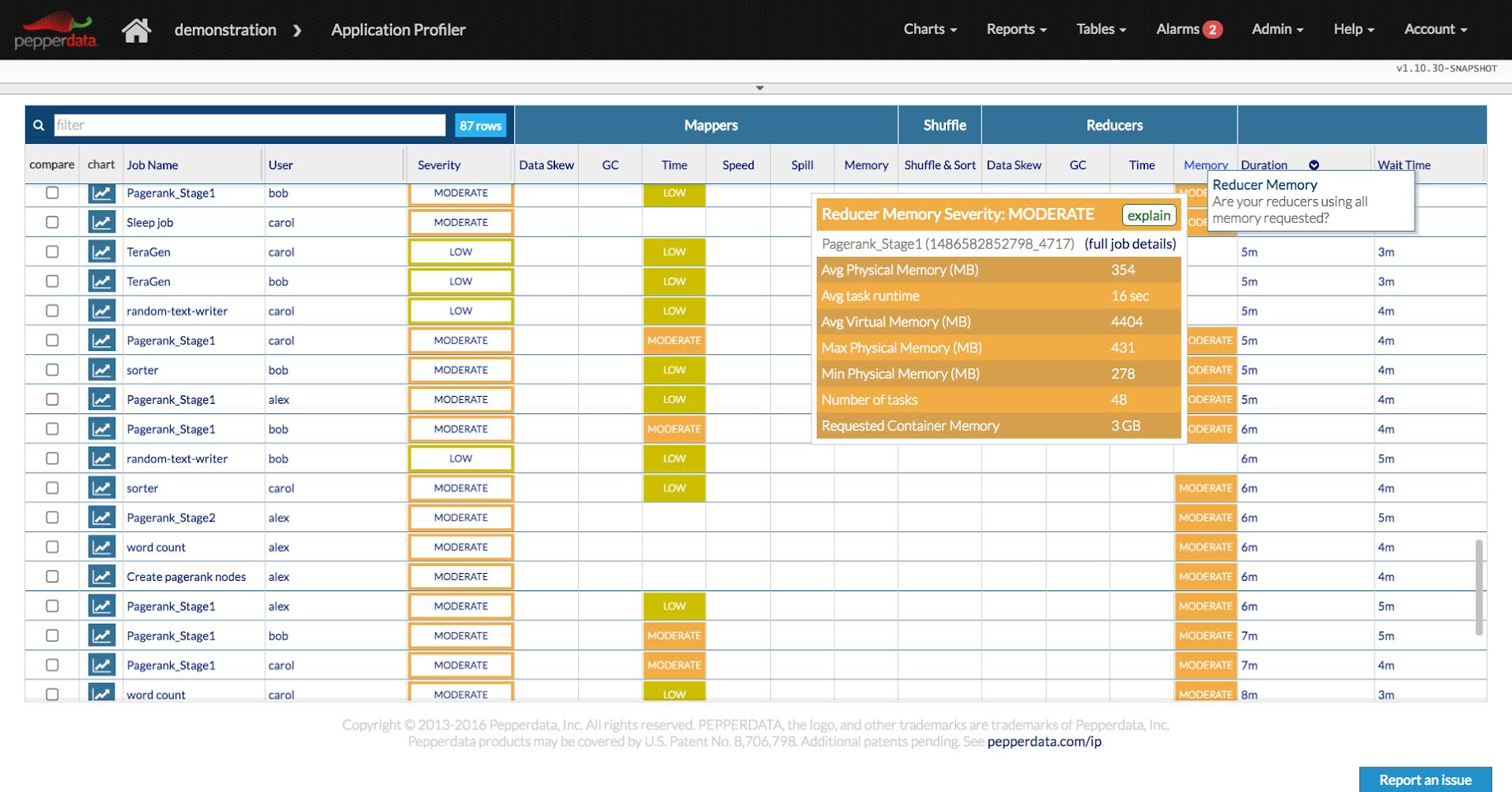Sort by Severity column header
The image size is (1512, 792).
pyautogui.click(x=439, y=165)
